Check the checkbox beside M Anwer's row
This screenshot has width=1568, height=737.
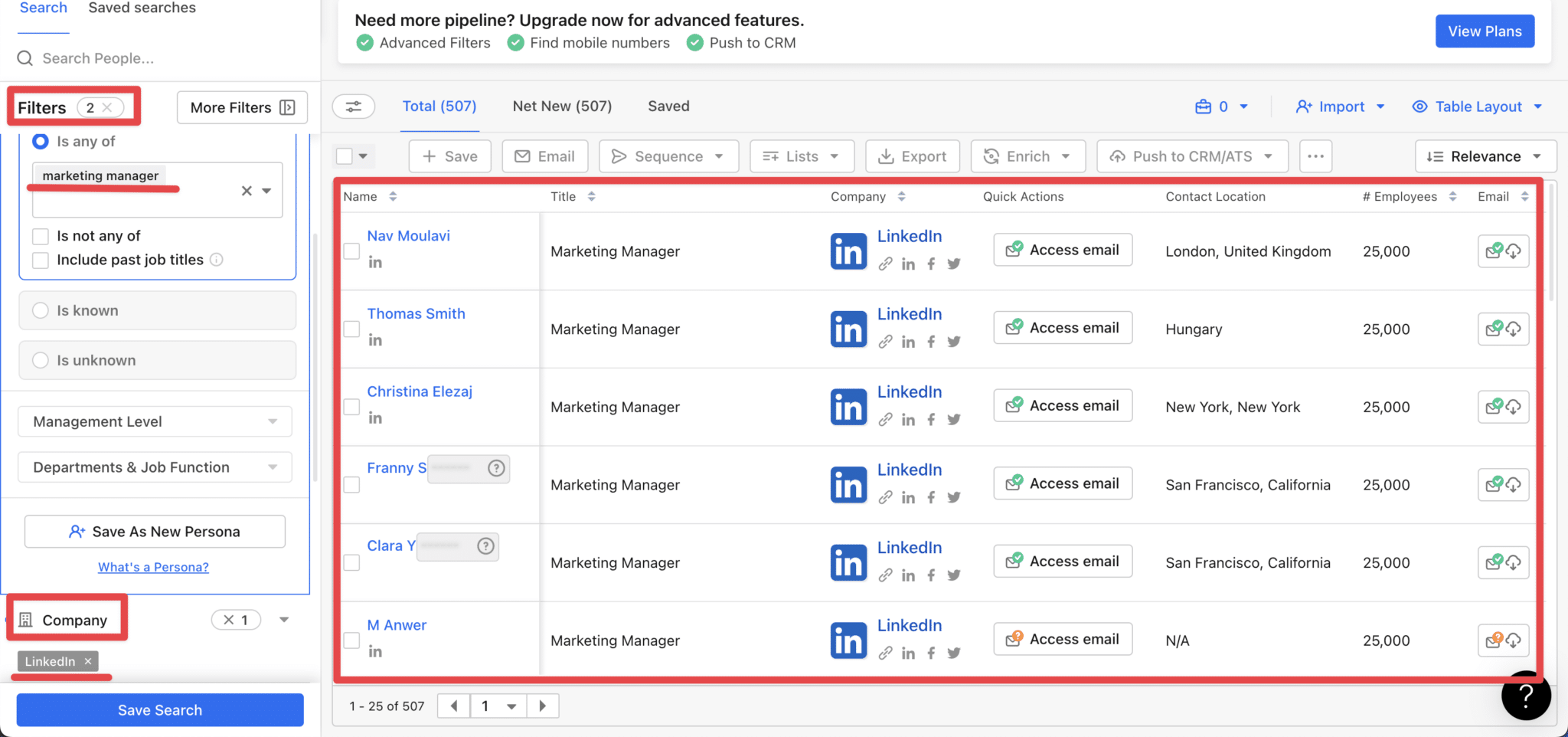point(351,640)
